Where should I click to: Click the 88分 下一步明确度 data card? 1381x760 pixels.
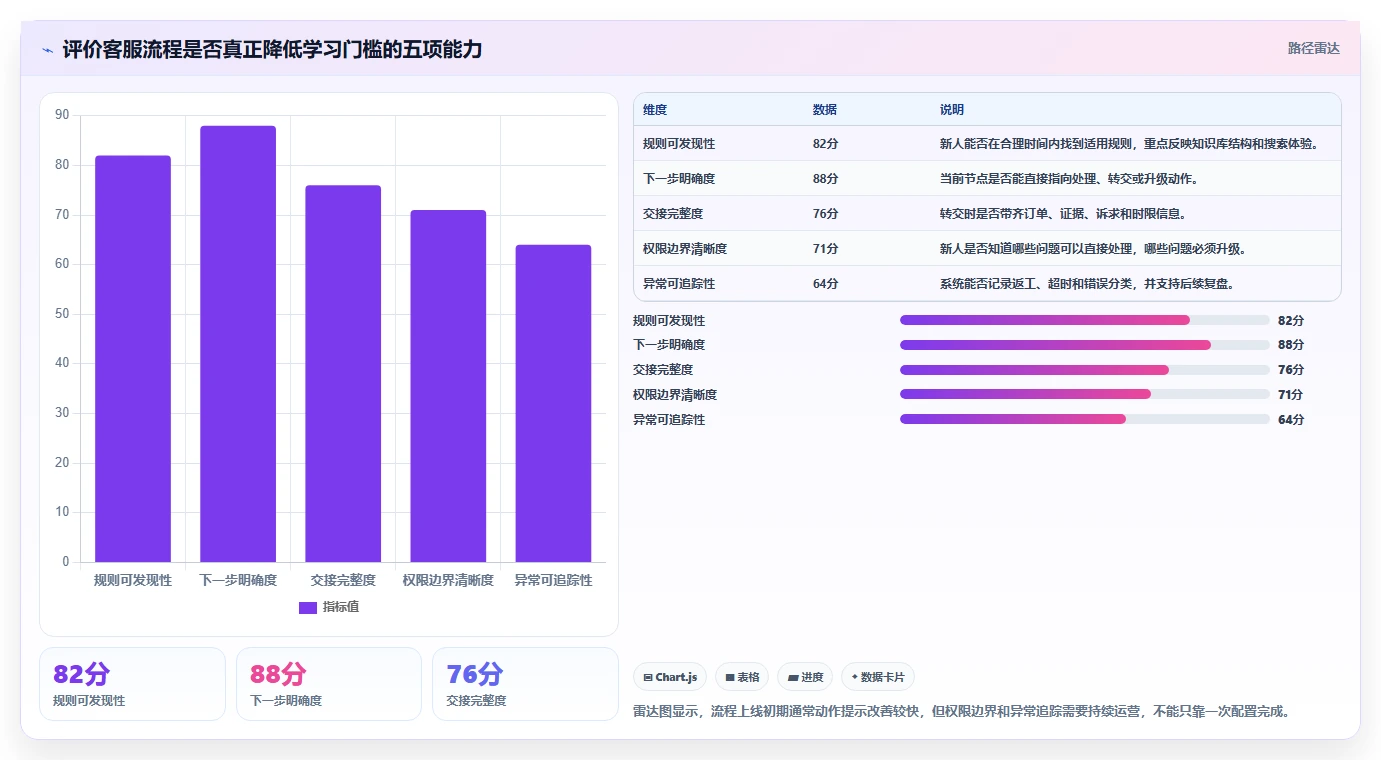tap(329, 684)
